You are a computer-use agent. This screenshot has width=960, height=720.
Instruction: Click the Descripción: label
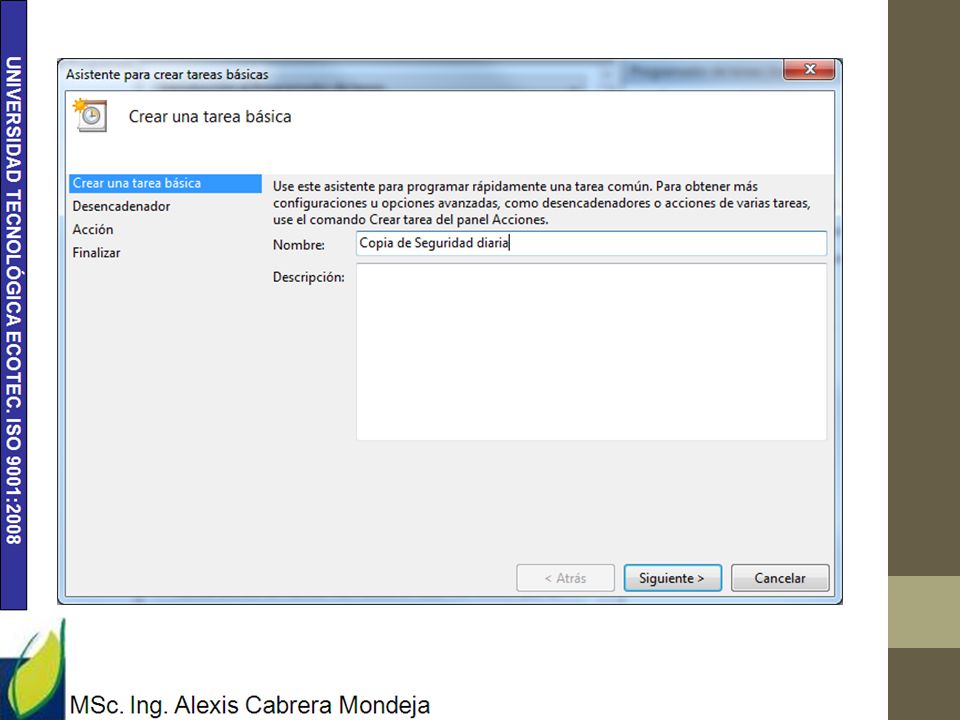[309, 277]
